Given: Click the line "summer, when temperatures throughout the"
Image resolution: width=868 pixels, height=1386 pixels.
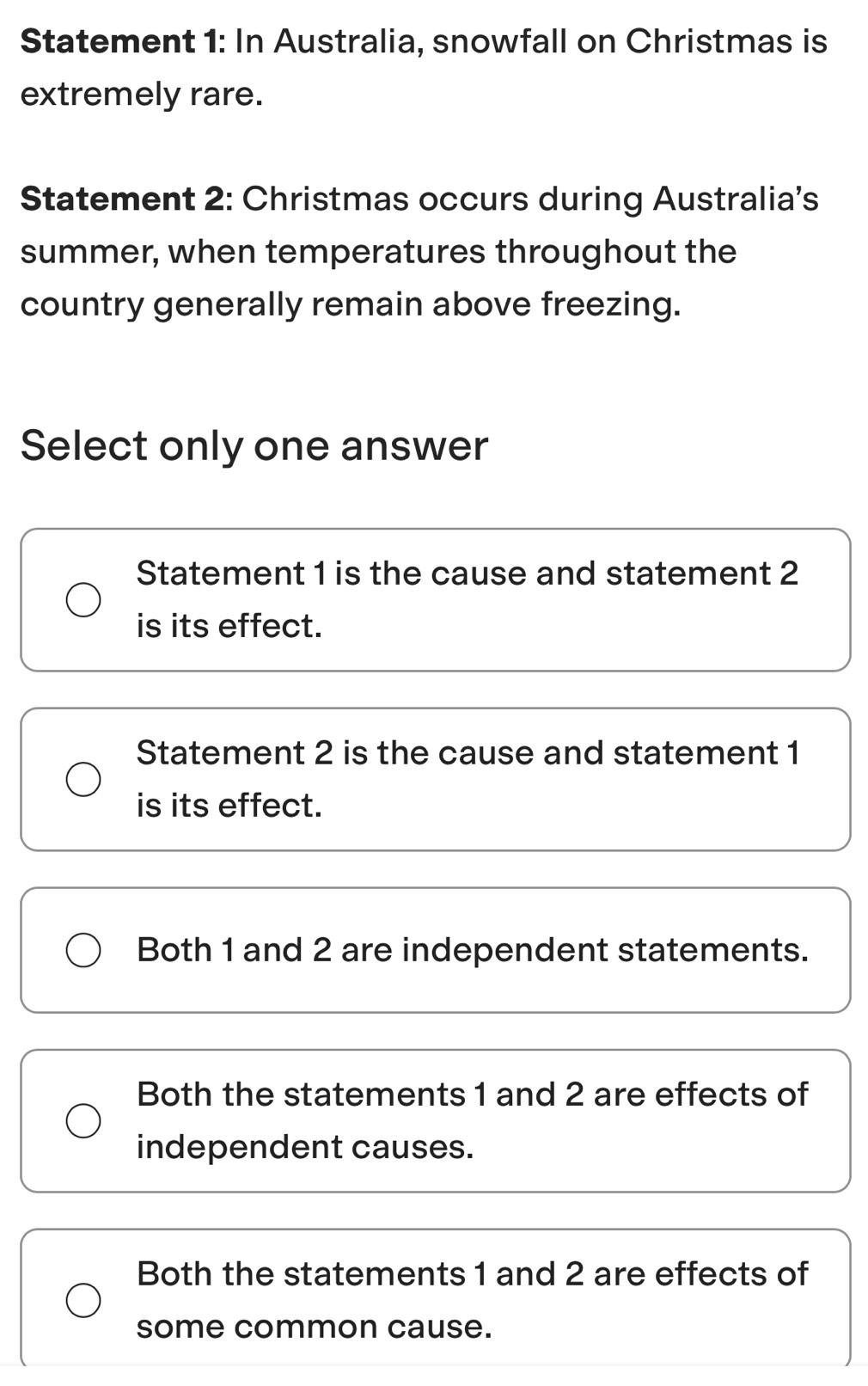Looking at the screenshot, I should pos(378,252).
